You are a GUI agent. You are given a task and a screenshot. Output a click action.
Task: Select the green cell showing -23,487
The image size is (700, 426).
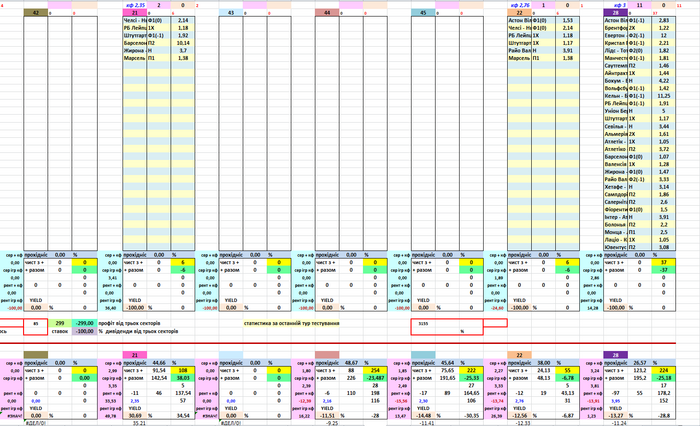[375, 378]
